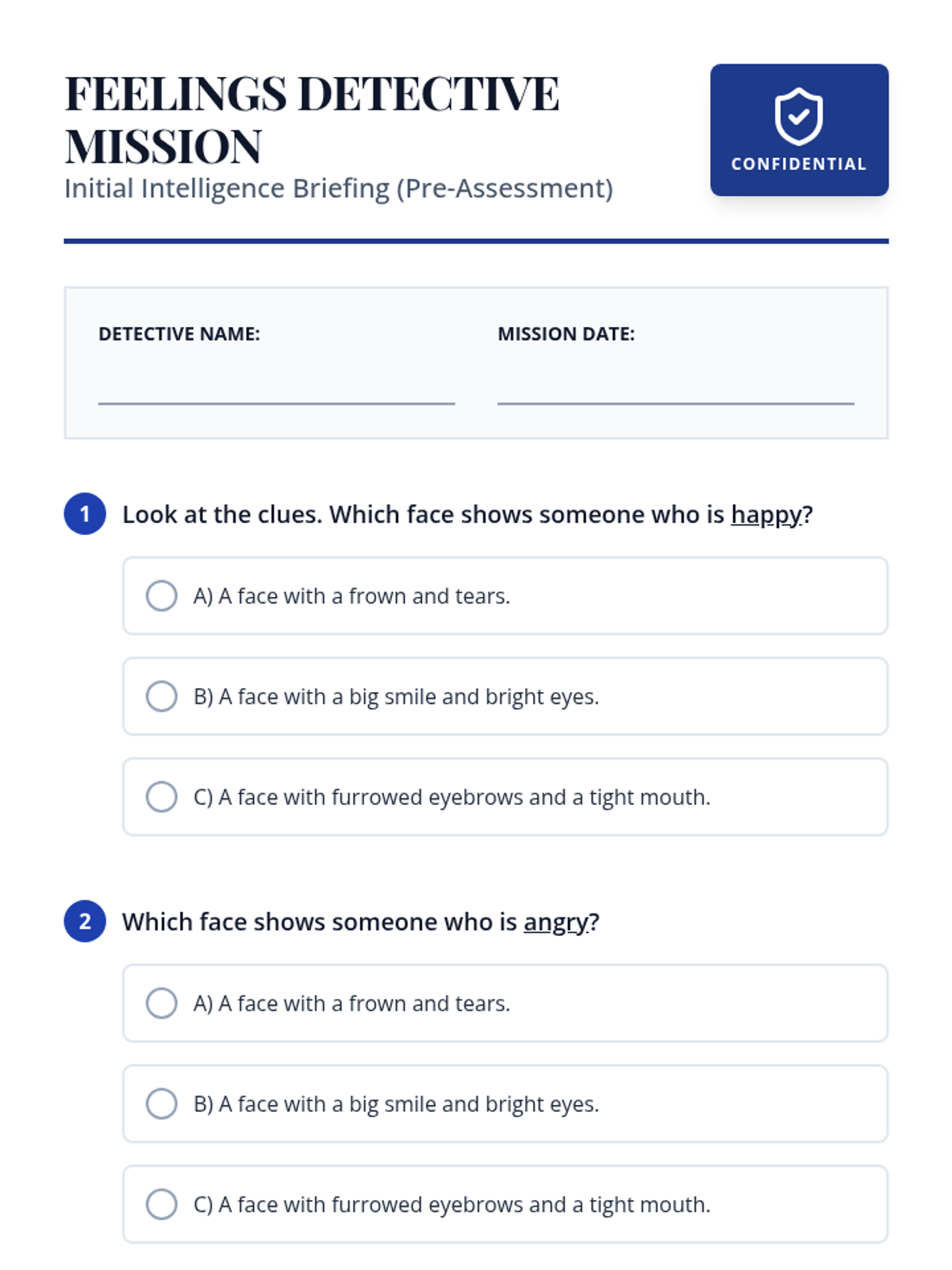Screen dimensions: 952x1270
Task: Click the MISSION DATE label
Action: click(566, 334)
